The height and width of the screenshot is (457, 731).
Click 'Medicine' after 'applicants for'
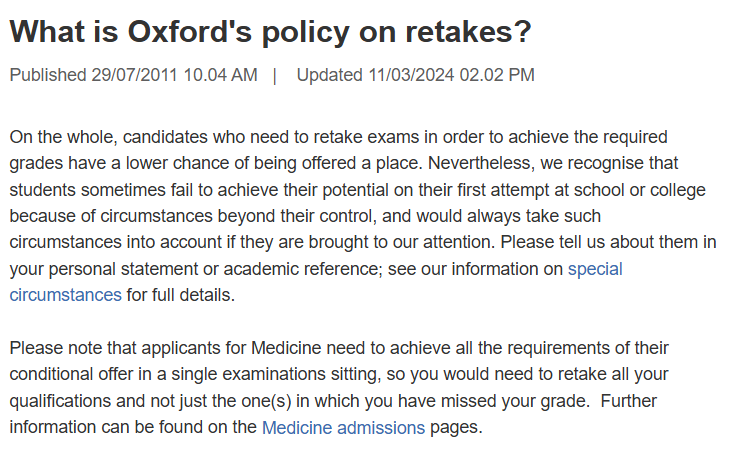pos(286,348)
